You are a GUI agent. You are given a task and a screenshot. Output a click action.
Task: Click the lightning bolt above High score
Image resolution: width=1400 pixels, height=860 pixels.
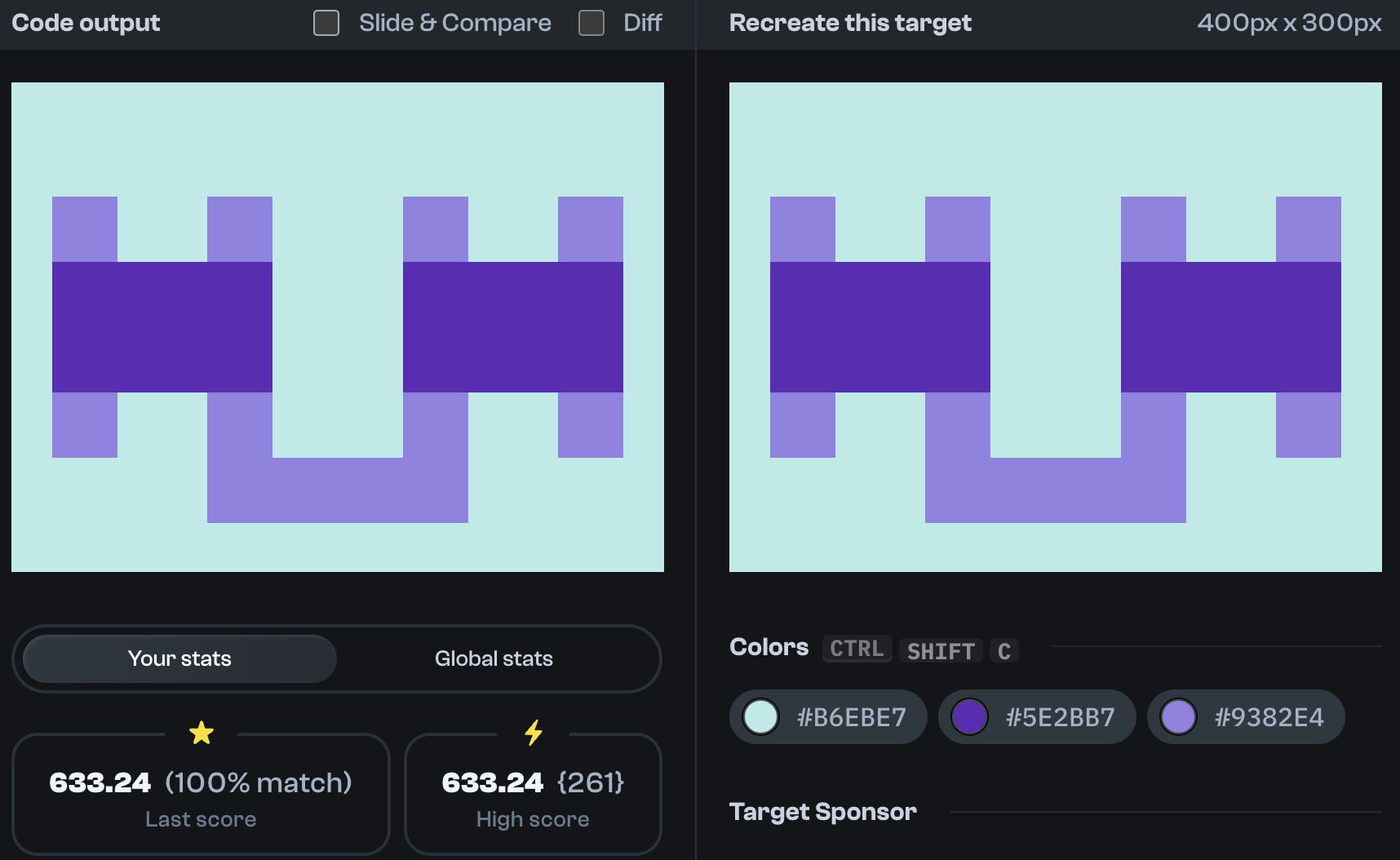point(533,732)
